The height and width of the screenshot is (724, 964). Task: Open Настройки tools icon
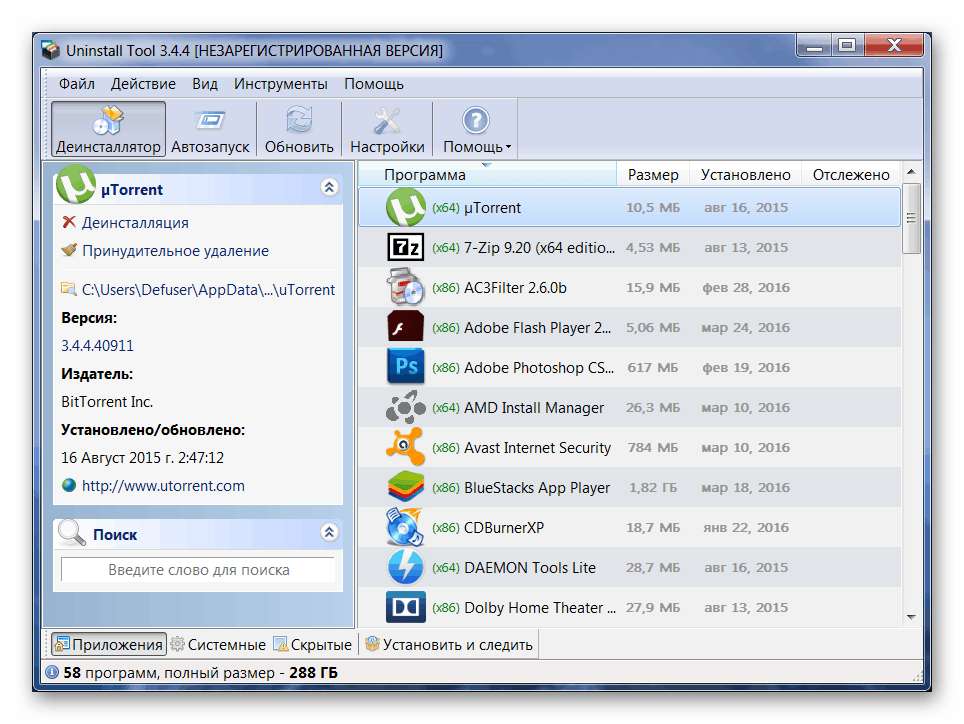pyautogui.click(x=387, y=120)
